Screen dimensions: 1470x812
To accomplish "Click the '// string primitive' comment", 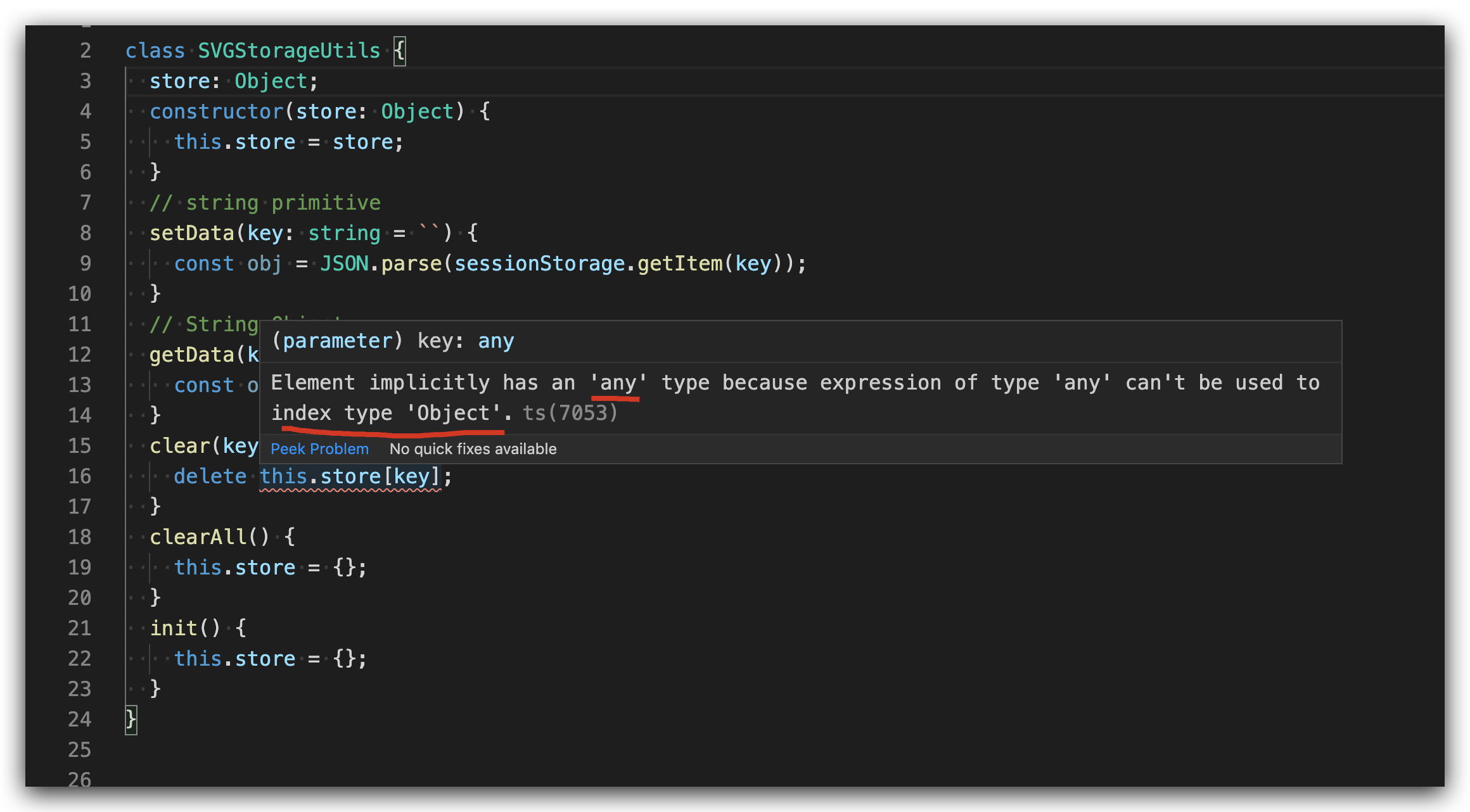I will (x=265, y=203).
